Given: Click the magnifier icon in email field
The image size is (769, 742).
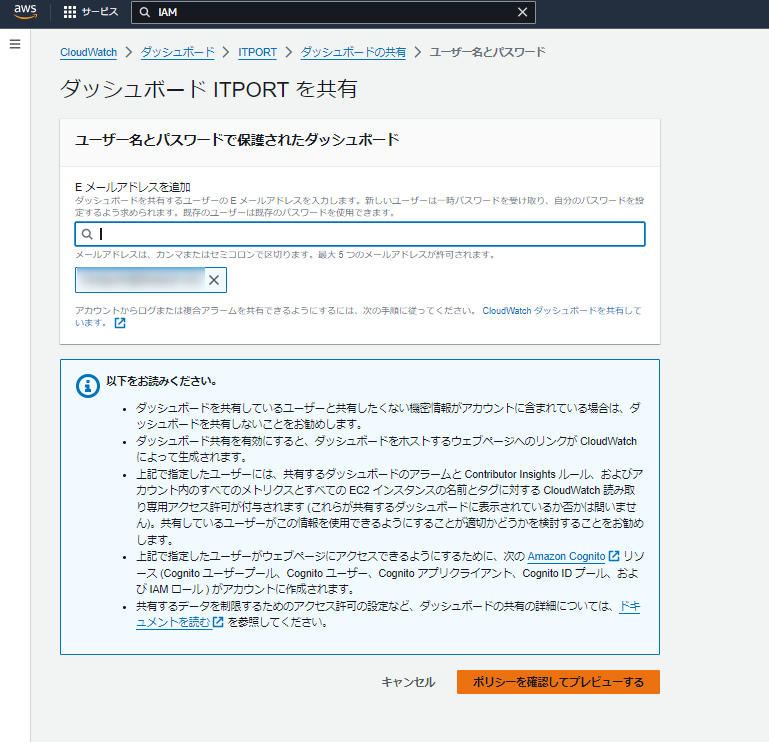Looking at the screenshot, I should click(87, 234).
